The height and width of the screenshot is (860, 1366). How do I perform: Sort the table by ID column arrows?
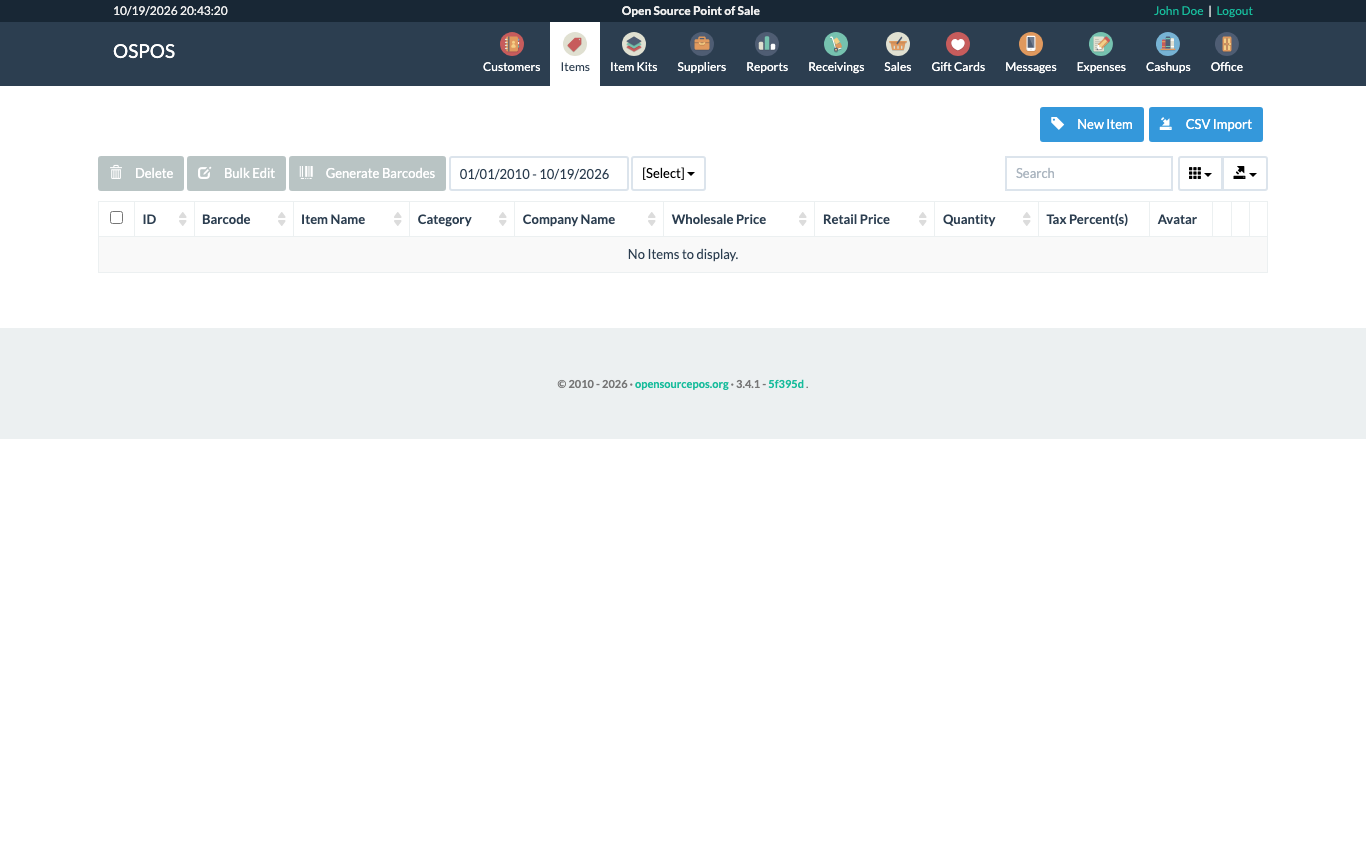(x=183, y=219)
